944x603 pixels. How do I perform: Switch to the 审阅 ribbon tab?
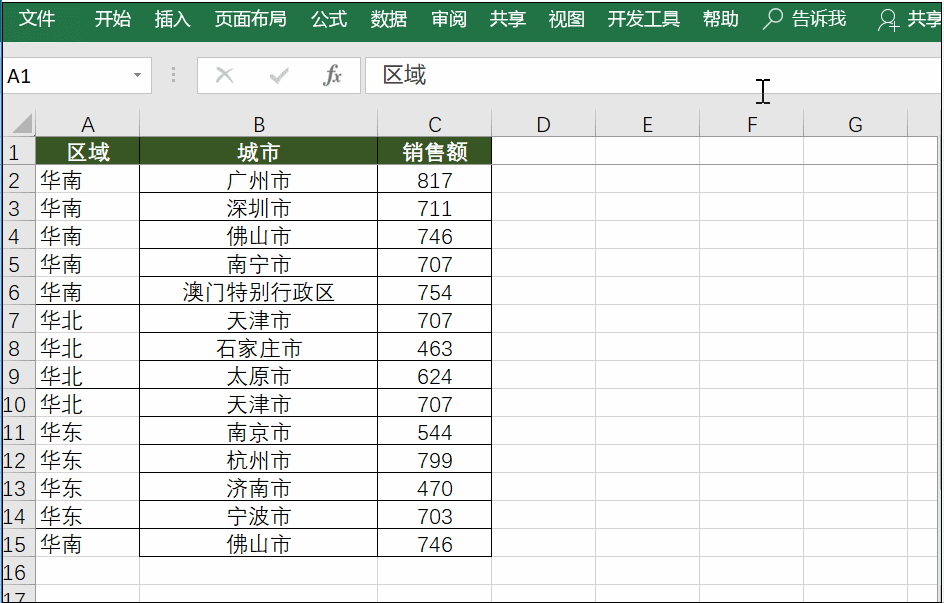(x=449, y=19)
